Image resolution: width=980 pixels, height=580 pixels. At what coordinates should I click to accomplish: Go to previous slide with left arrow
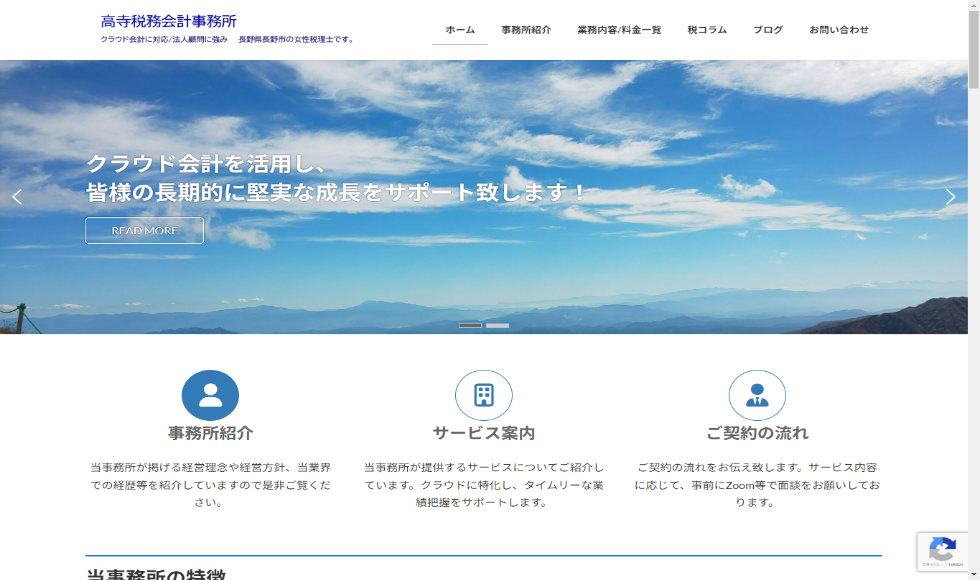tap(17, 197)
